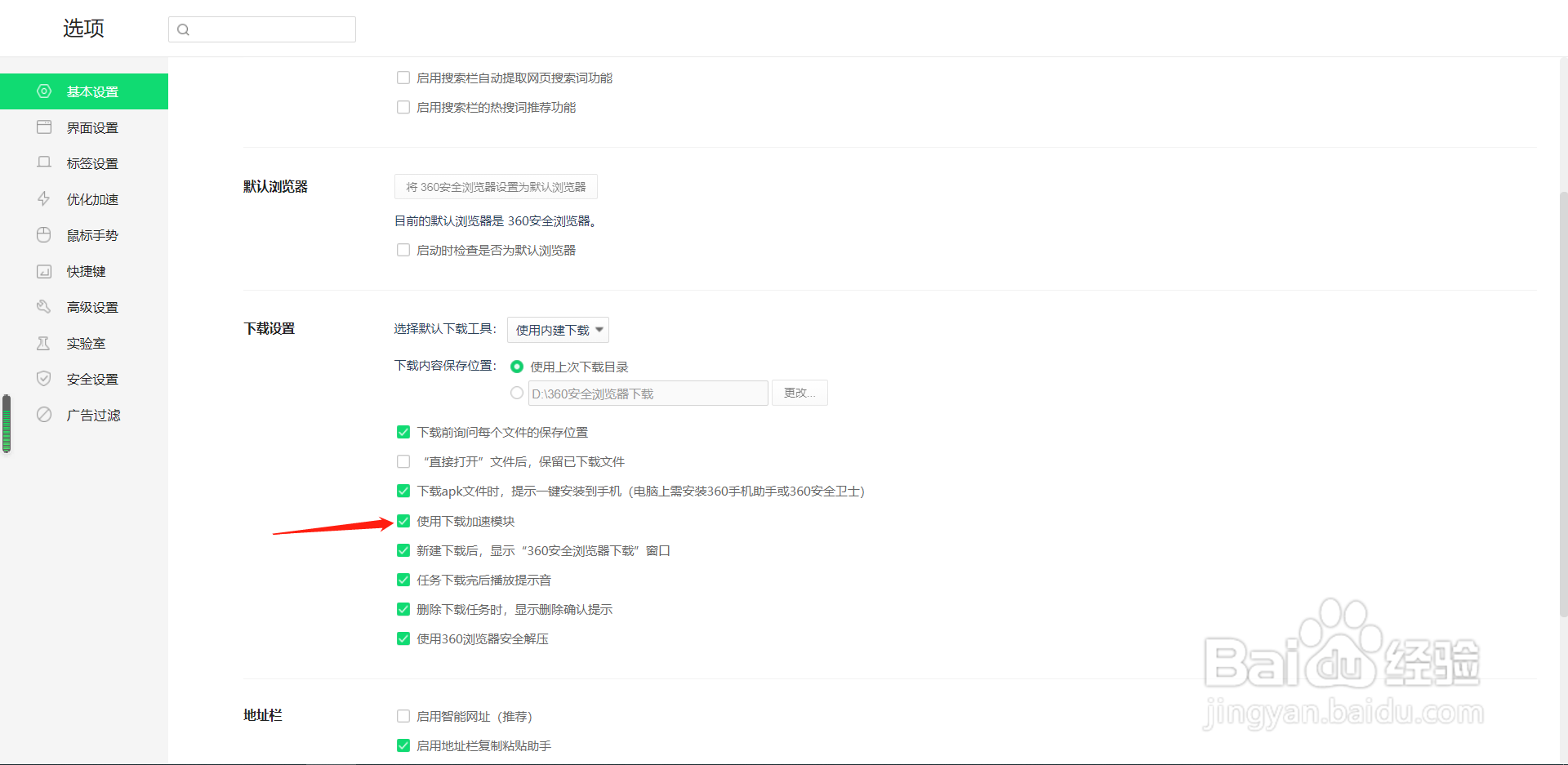Toggle 使用下载加速模块 checkbox
Screen dimensions: 1568x765
click(403, 521)
